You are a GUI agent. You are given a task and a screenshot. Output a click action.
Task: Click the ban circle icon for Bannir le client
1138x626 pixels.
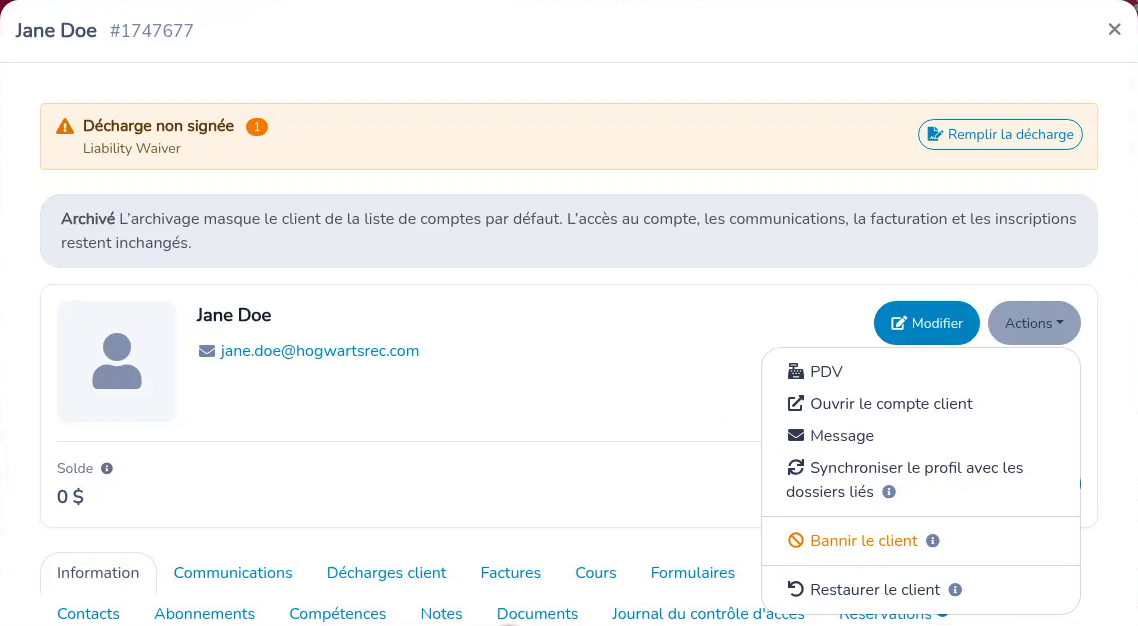point(795,540)
